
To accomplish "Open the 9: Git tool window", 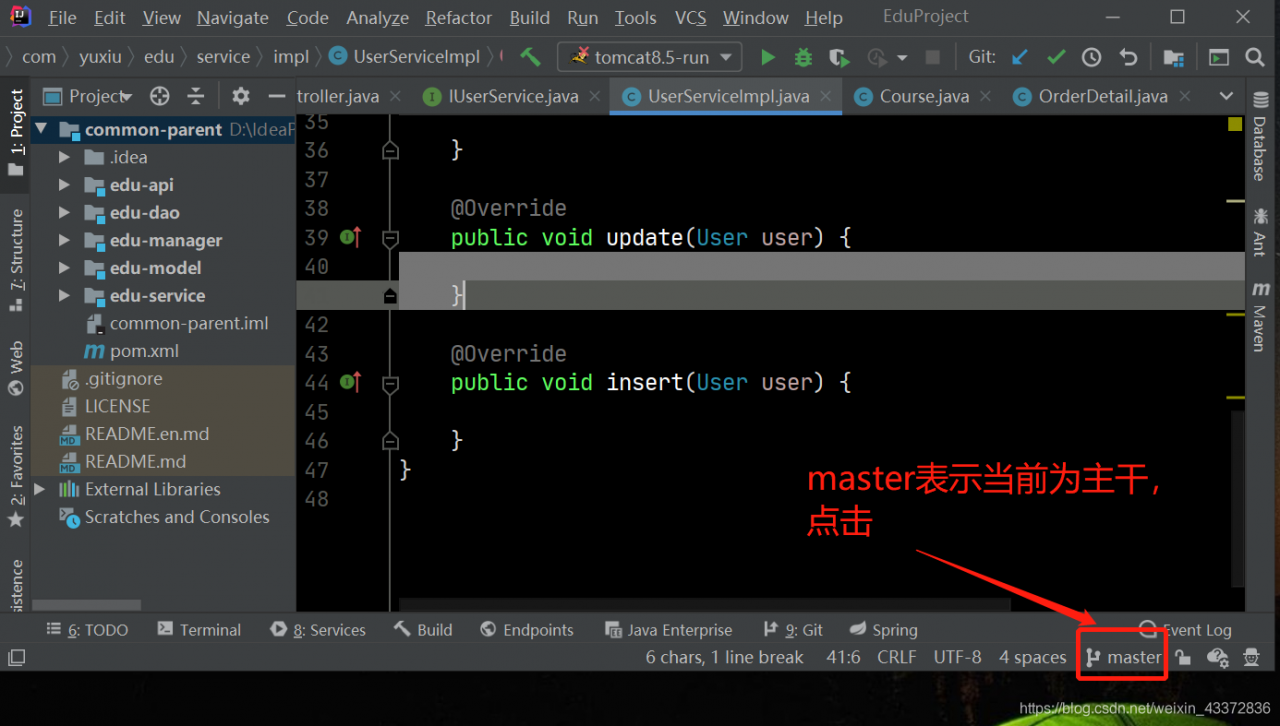I will tap(793, 630).
